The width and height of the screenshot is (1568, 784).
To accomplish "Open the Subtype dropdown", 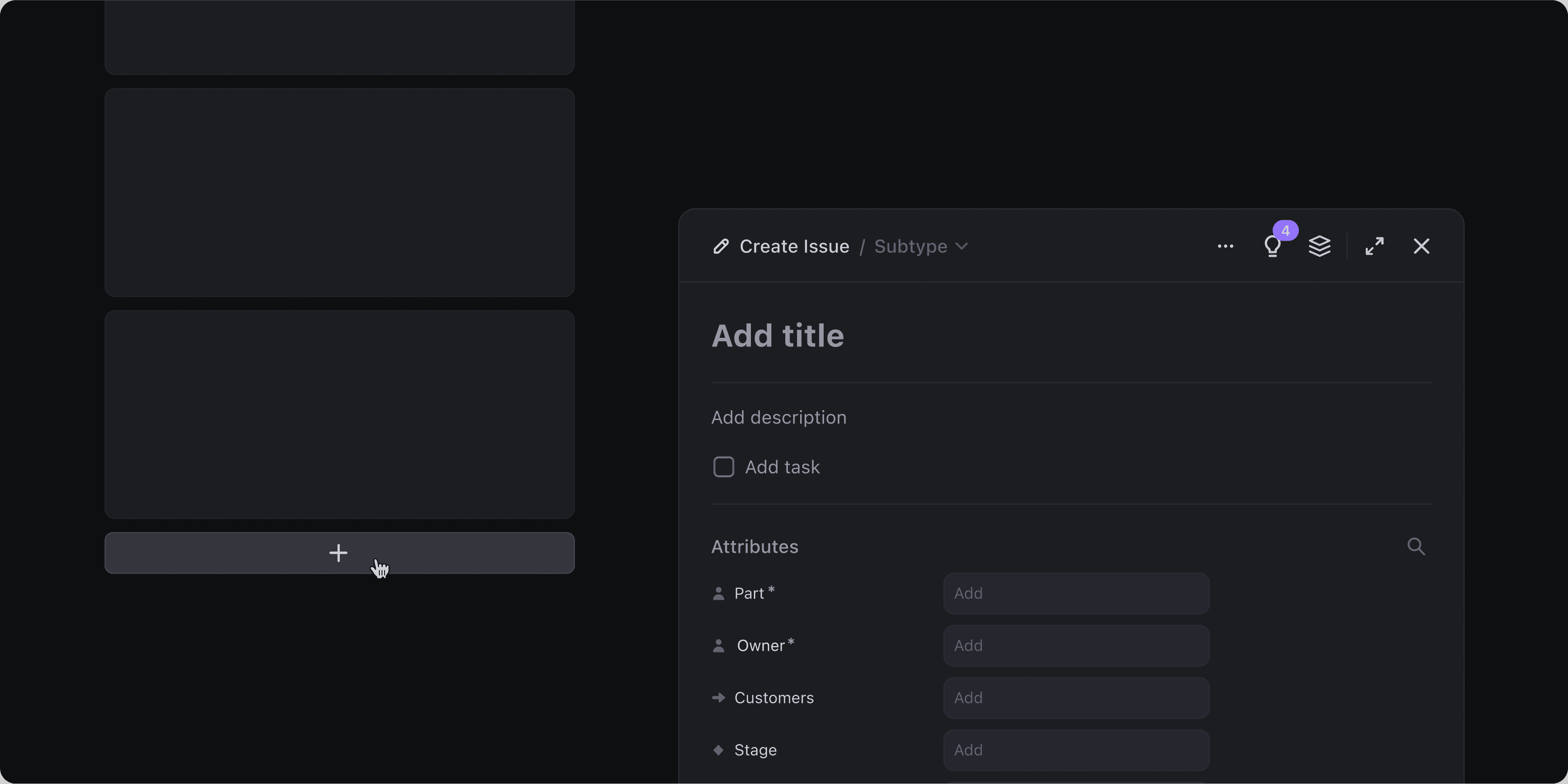I will 920,246.
